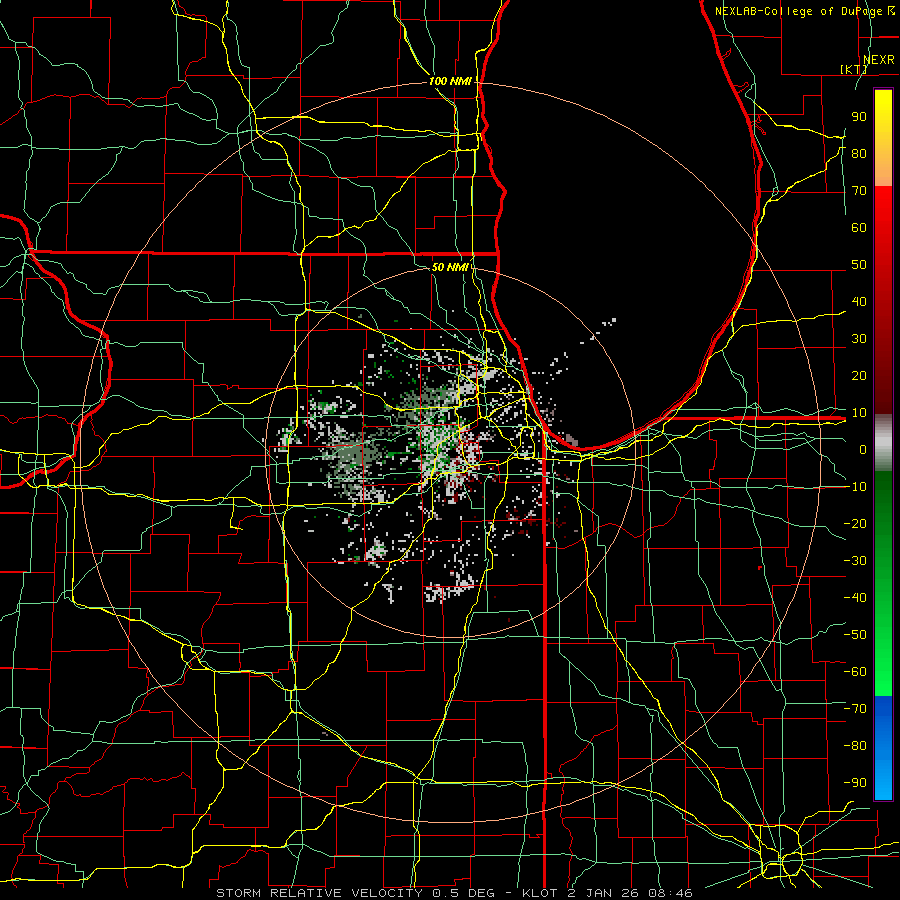900x900 pixels.
Task: Click the positive 40 scale value
Action: 859,301
